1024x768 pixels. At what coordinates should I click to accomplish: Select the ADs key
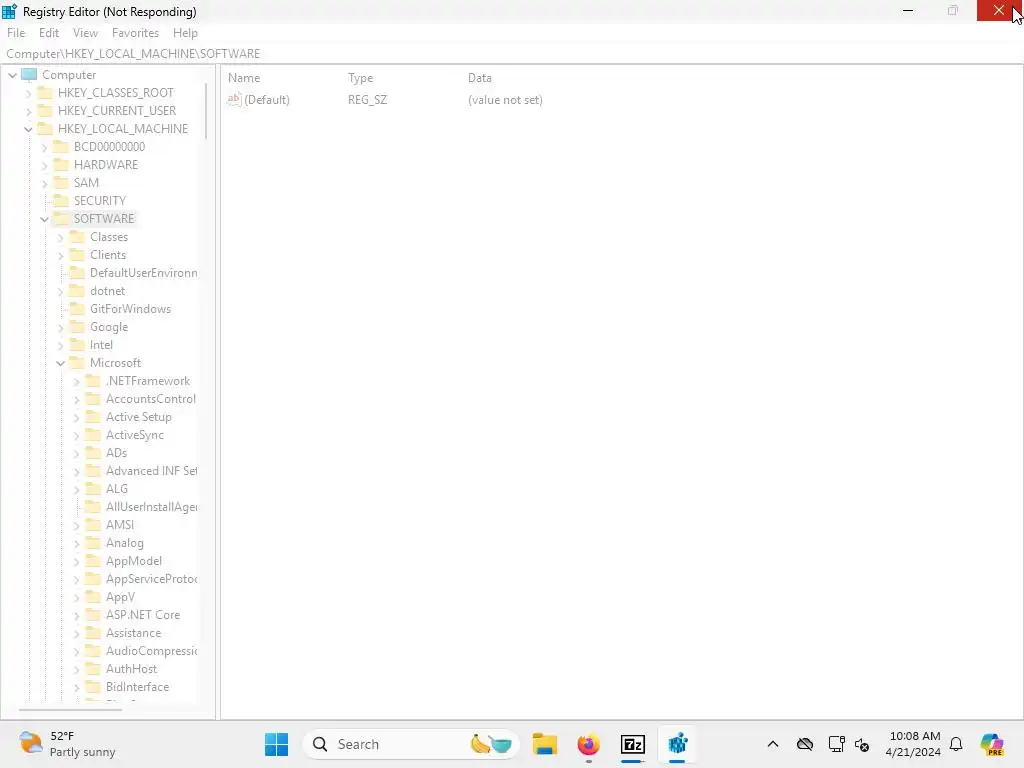coord(116,453)
